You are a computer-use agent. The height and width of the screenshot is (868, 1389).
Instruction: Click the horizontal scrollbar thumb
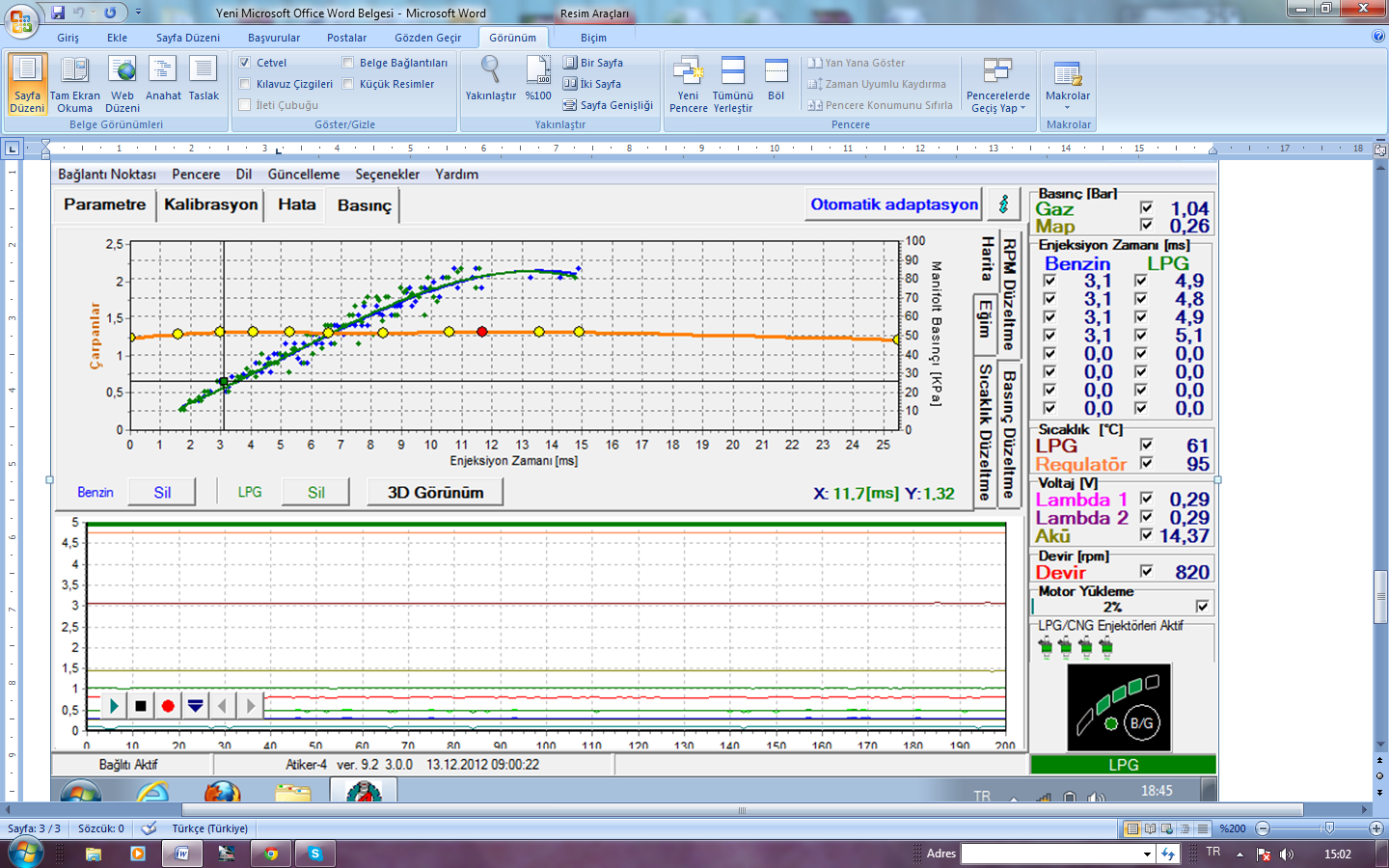[x=742, y=810]
